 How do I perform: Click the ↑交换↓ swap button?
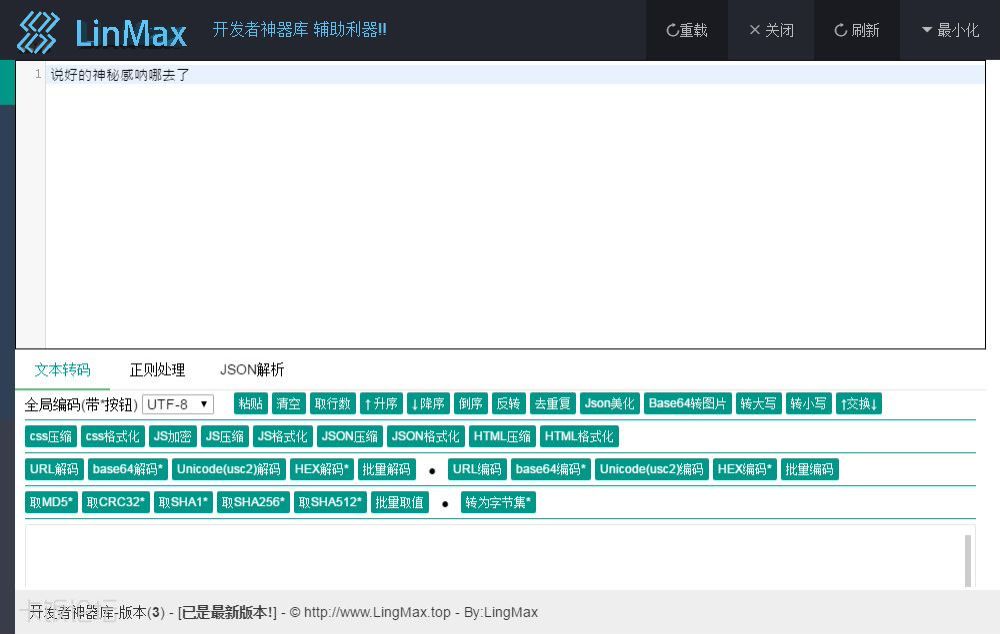click(x=858, y=404)
